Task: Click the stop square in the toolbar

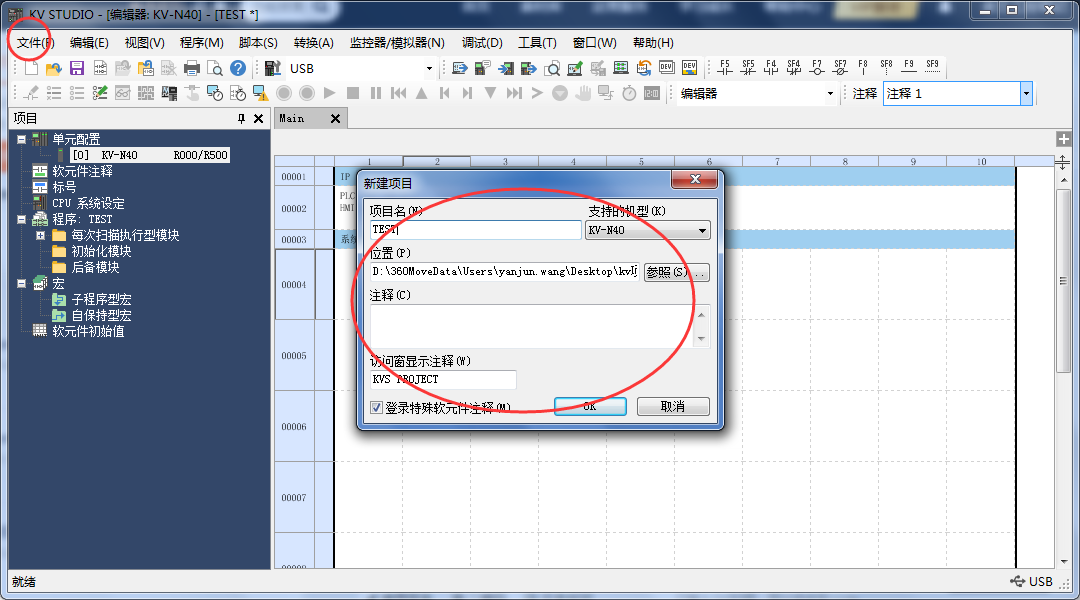Action: (x=353, y=93)
